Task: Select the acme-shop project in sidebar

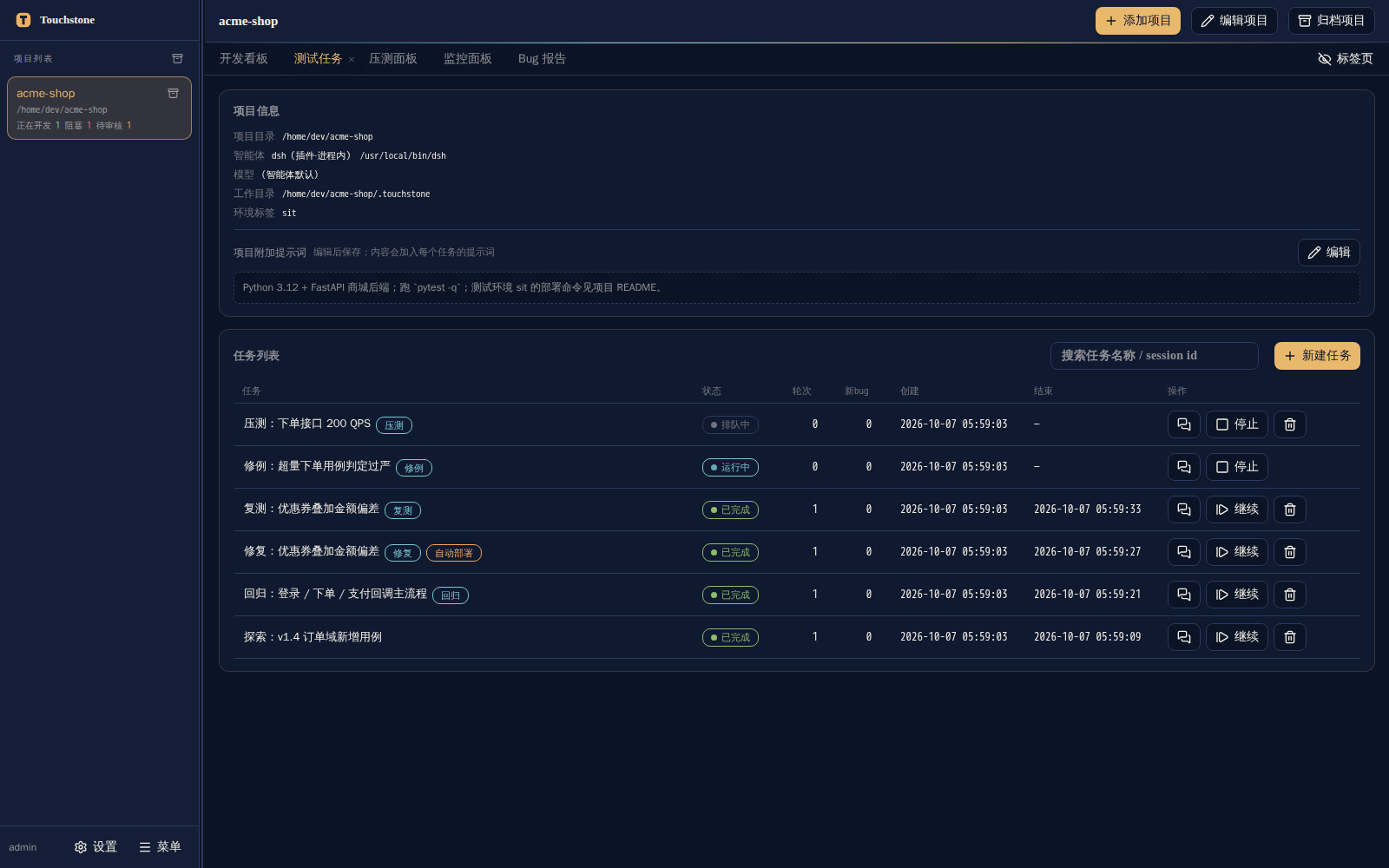Action: coord(99,108)
